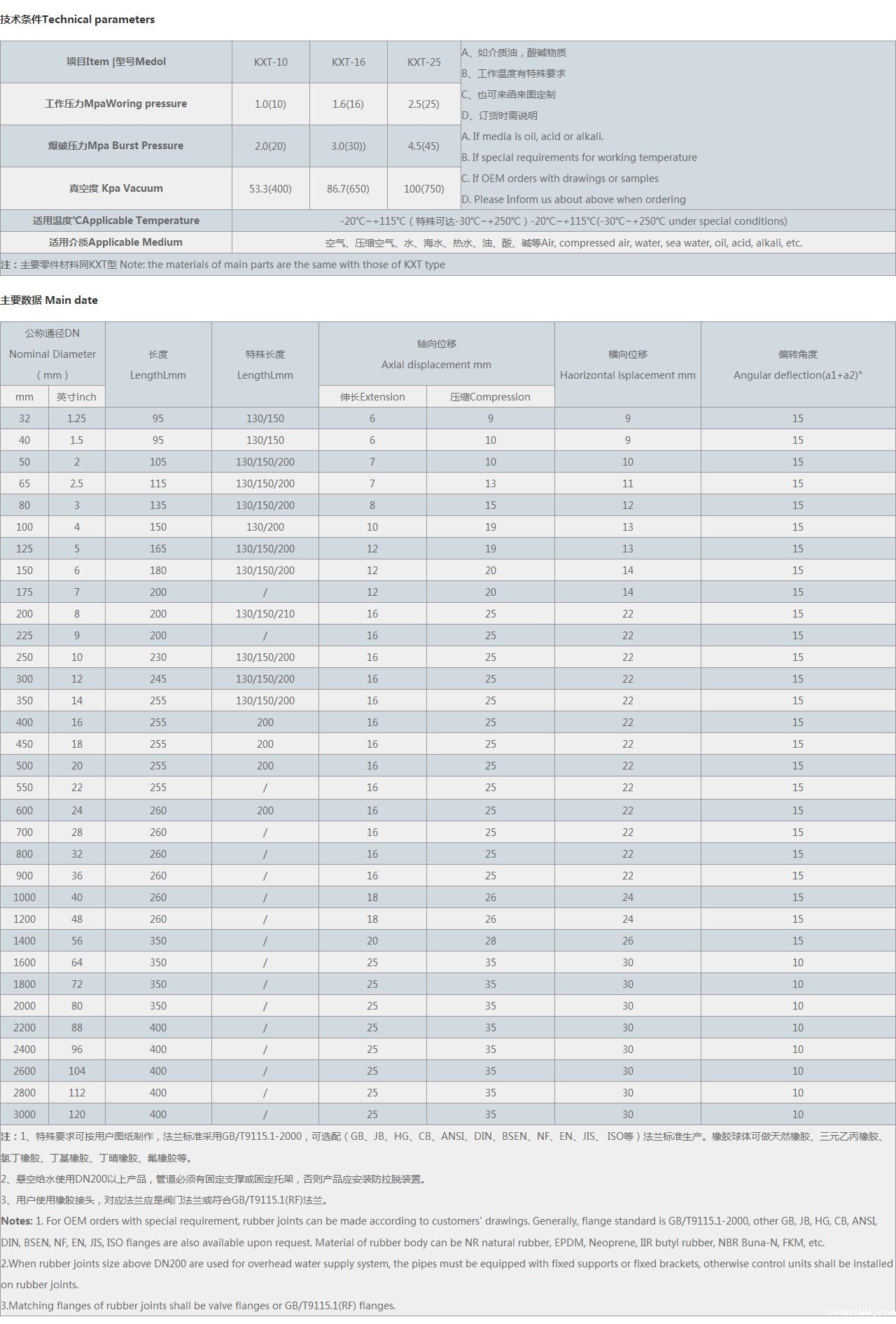Click the Technical parameters heading
This screenshot has width=896, height=1324.
pyautogui.click(x=78, y=20)
